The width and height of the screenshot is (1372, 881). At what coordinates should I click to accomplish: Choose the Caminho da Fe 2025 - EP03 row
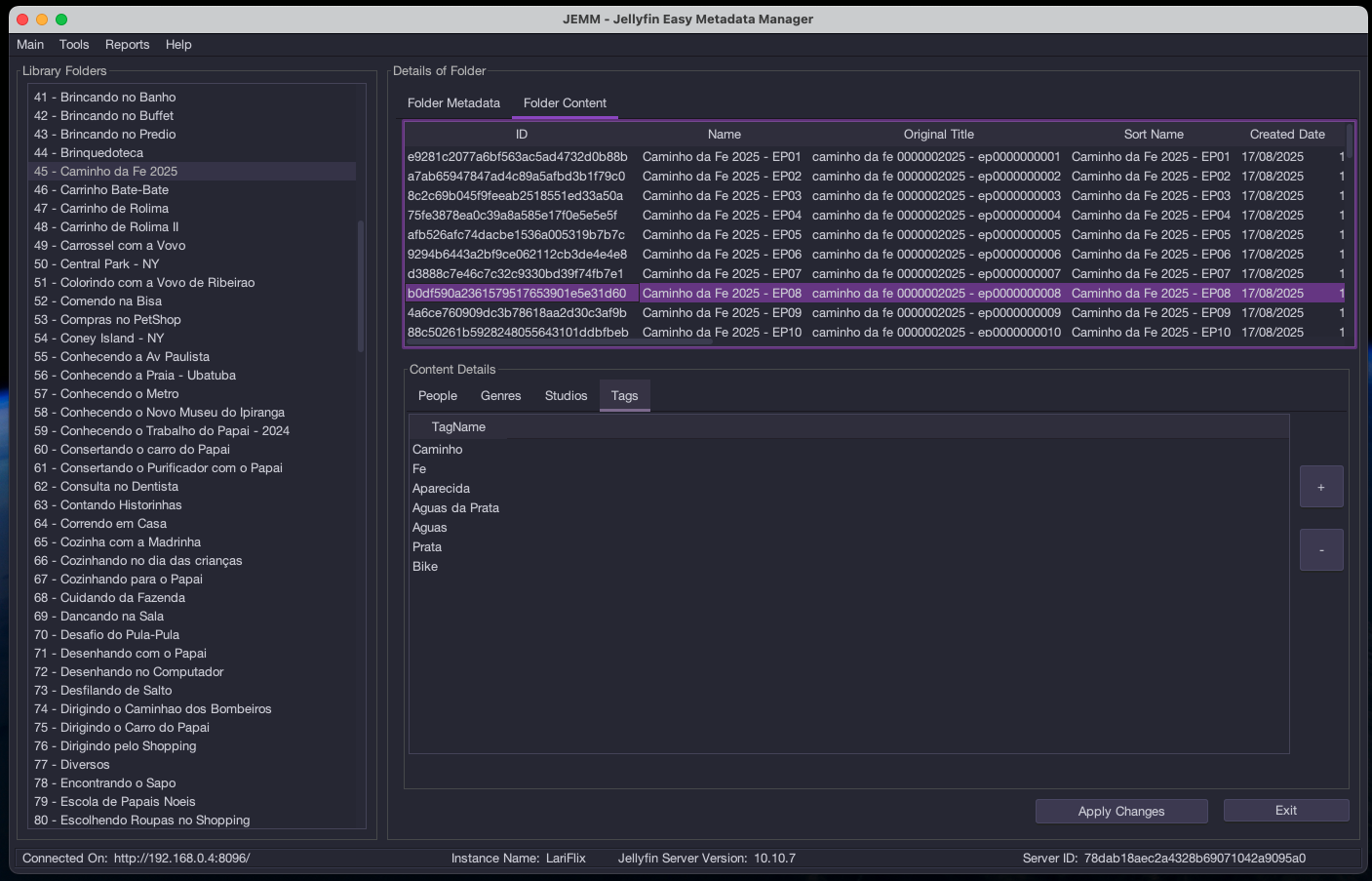(x=722, y=196)
